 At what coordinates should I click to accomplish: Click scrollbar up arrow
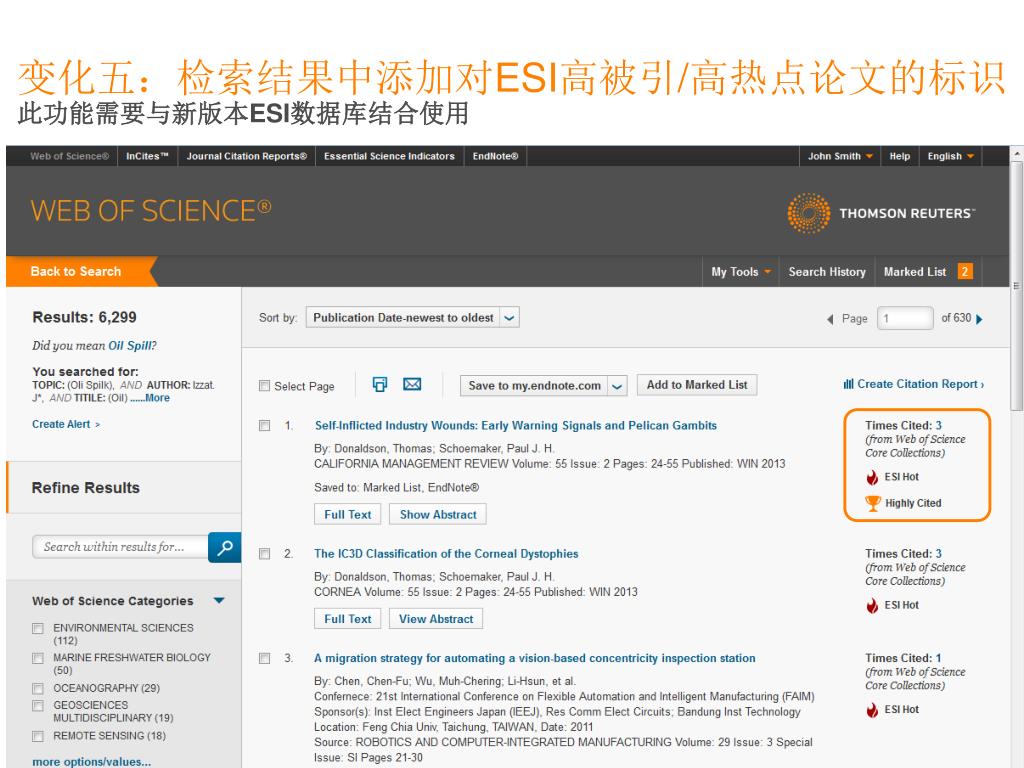(1017, 154)
